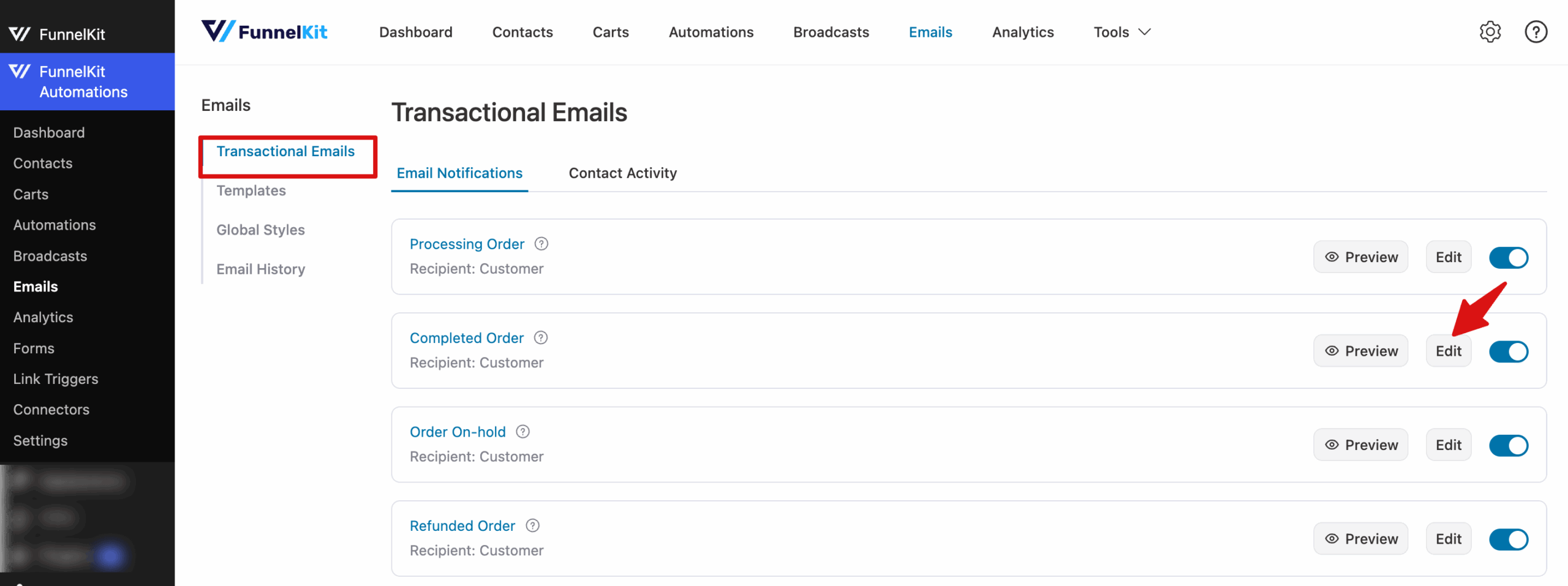Open Emails in top navigation
The height and width of the screenshot is (586, 1568).
[930, 32]
